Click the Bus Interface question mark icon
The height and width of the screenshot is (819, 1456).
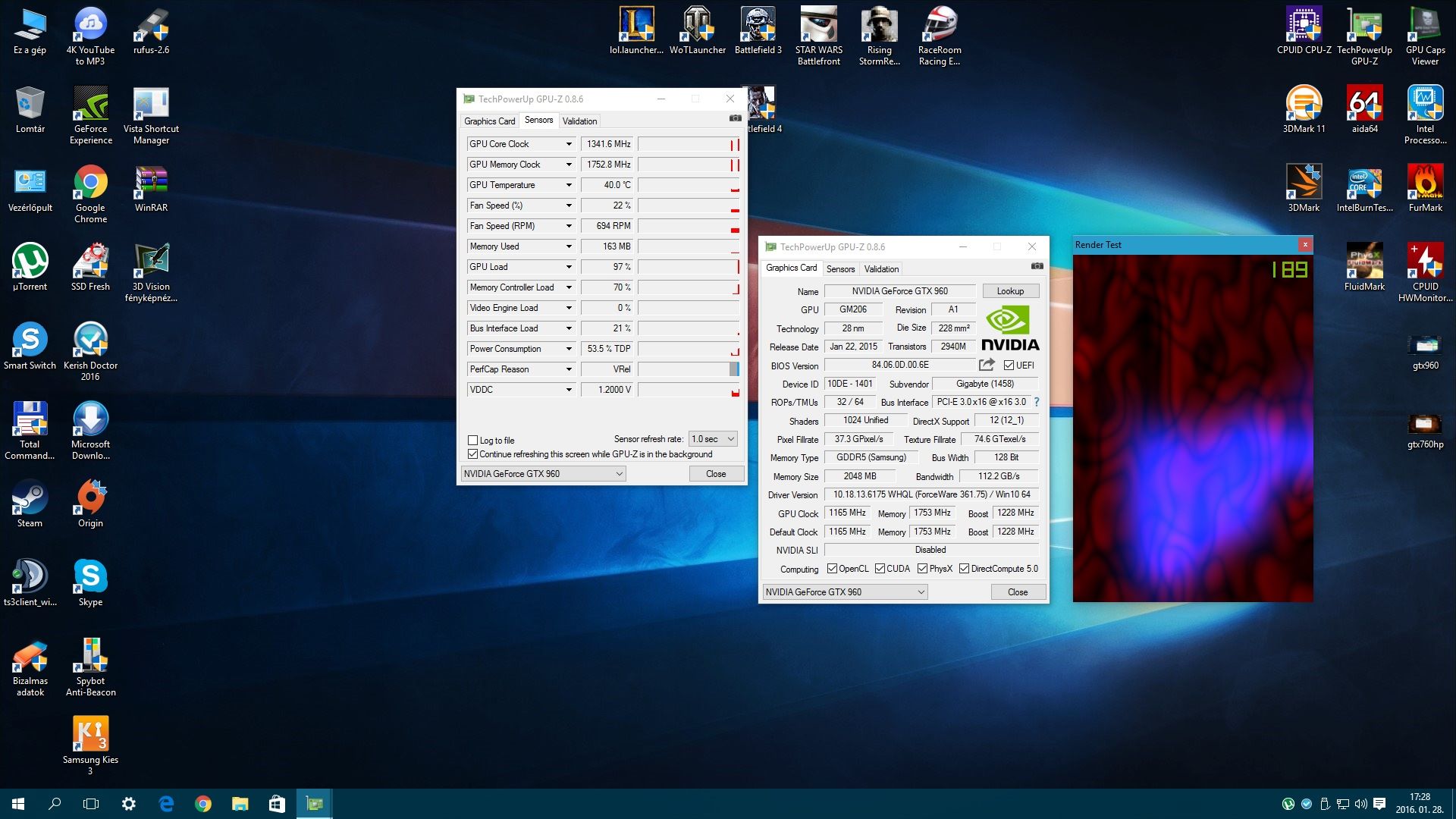1036,402
